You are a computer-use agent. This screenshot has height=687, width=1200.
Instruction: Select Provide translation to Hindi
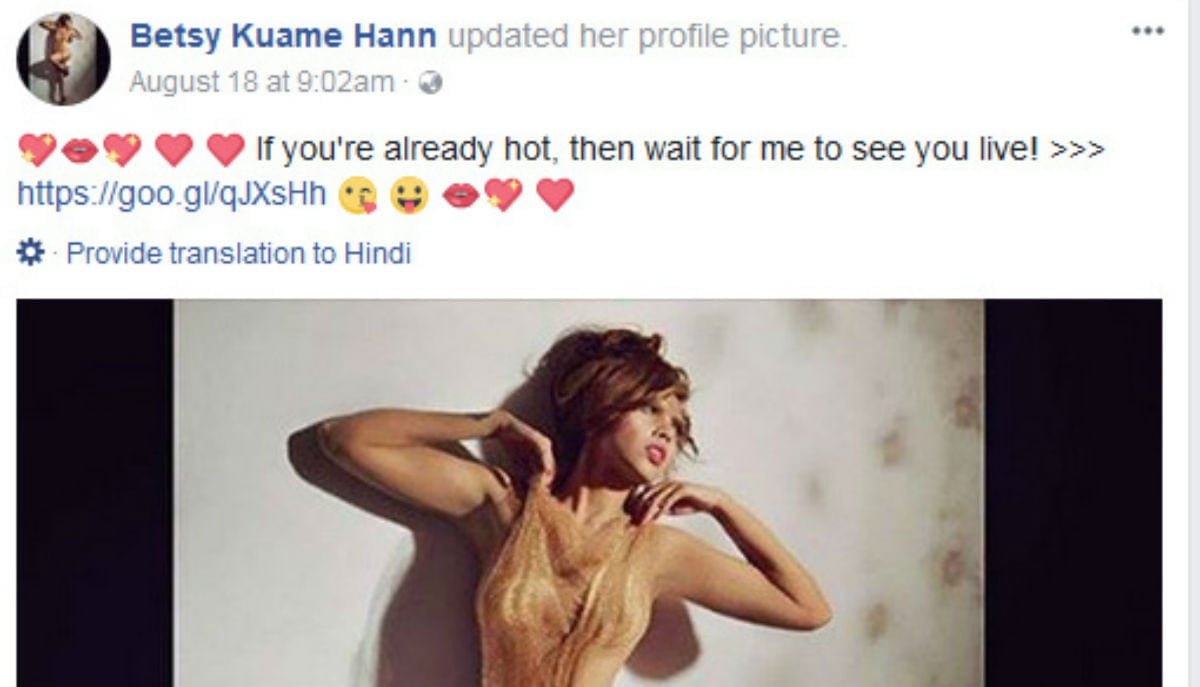pos(238,254)
